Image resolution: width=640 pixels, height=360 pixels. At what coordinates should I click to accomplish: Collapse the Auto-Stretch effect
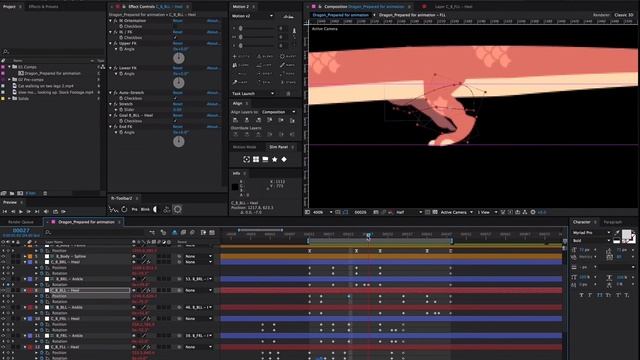pos(110,93)
